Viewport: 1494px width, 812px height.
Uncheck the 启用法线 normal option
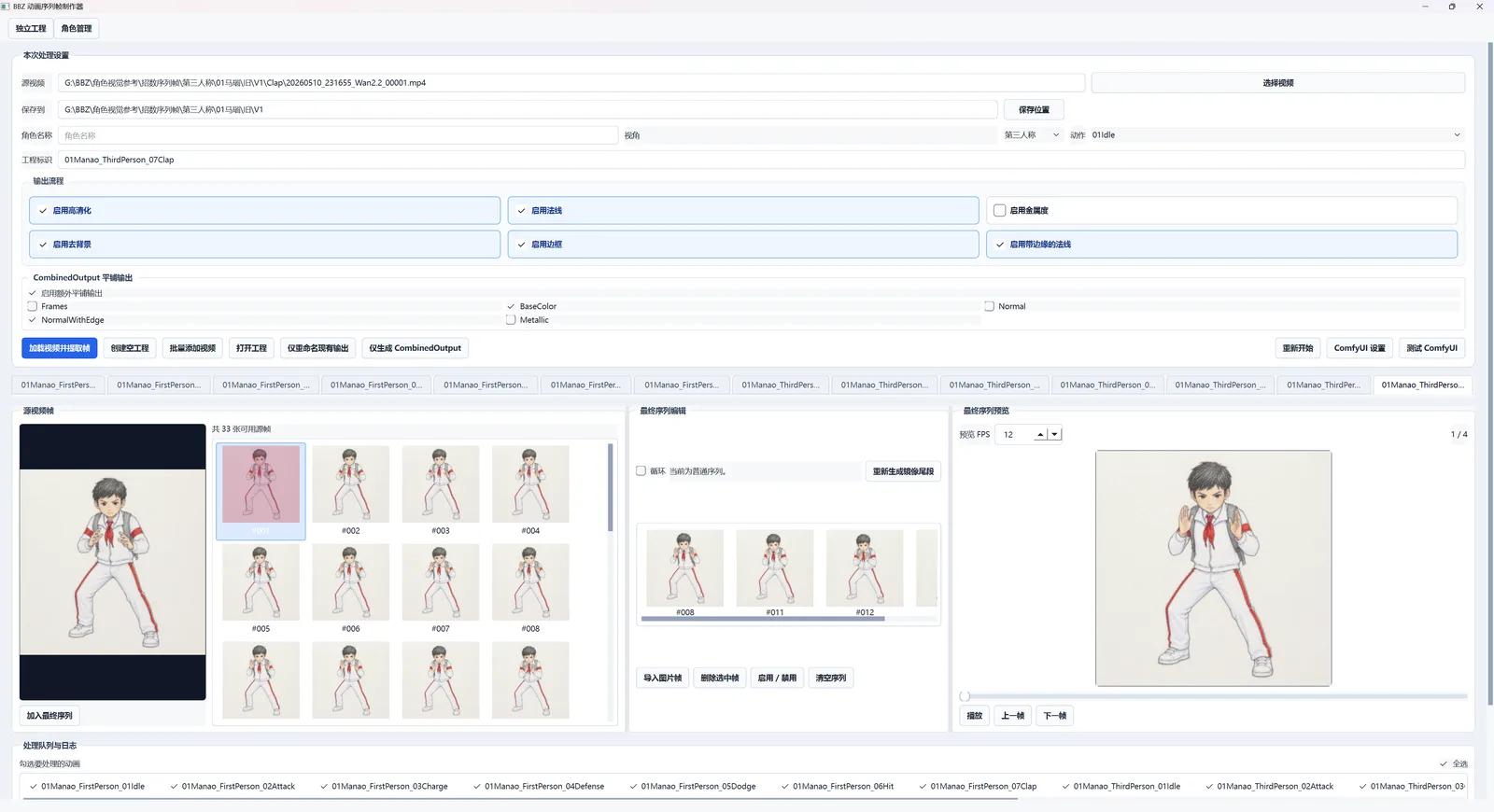(522, 211)
